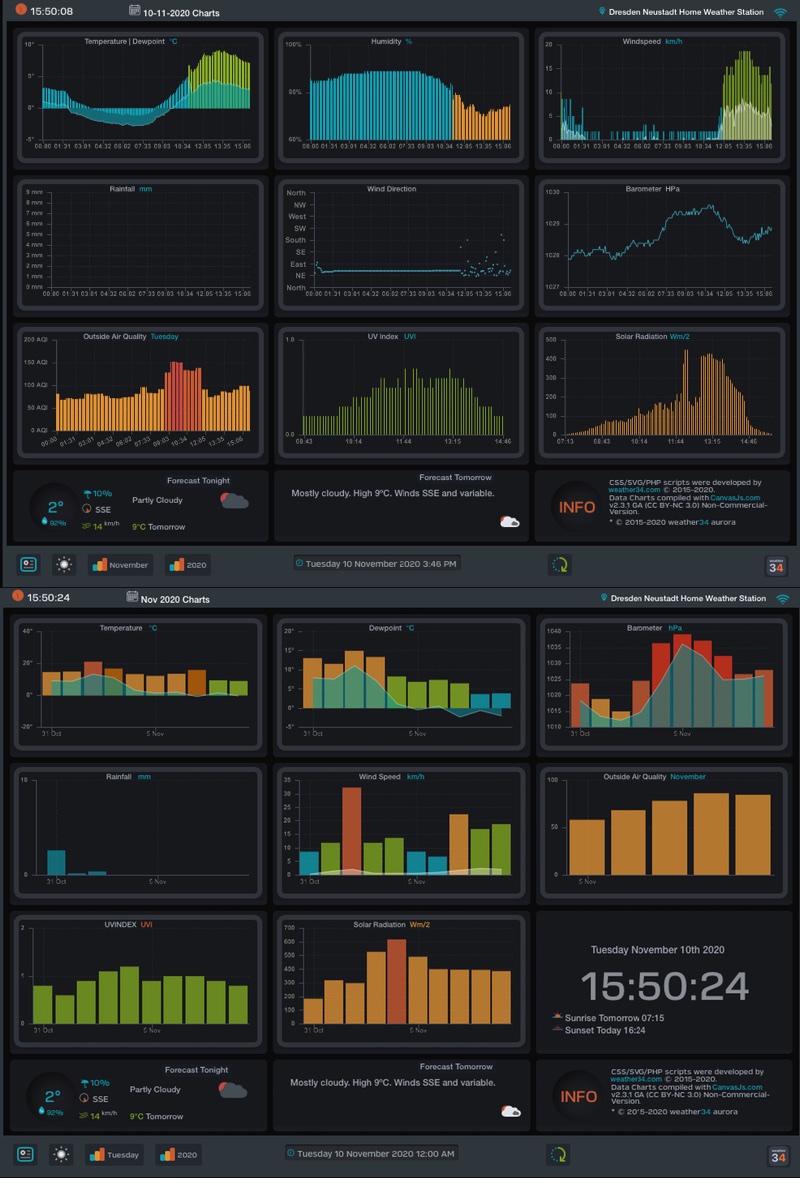The width and height of the screenshot is (800, 1200).
Task: Click partly cloudy night icon in Nov 2020 Forecast Tonight
Action: (234, 1089)
